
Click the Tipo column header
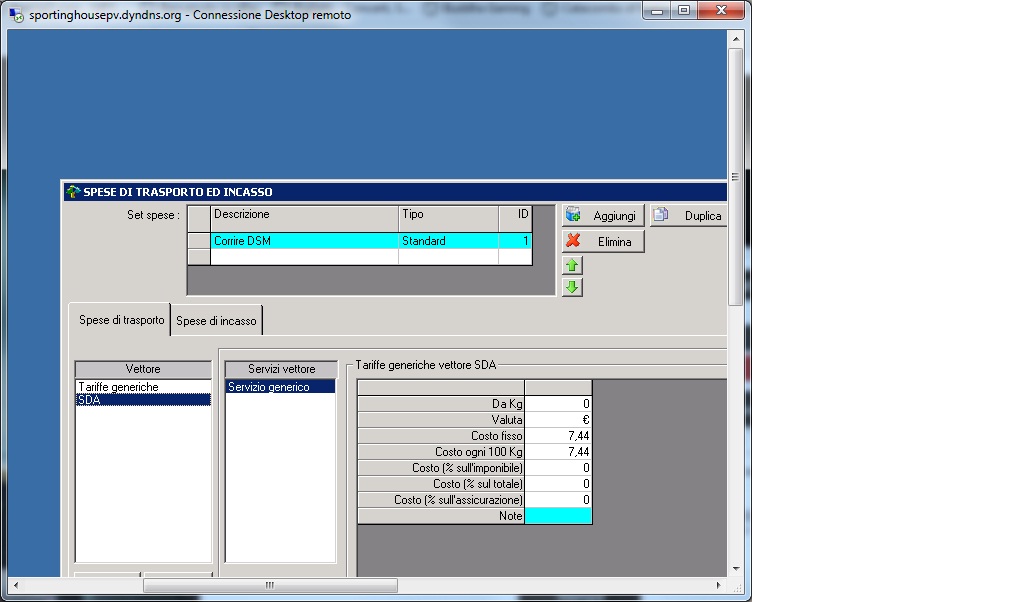[x=449, y=219]
